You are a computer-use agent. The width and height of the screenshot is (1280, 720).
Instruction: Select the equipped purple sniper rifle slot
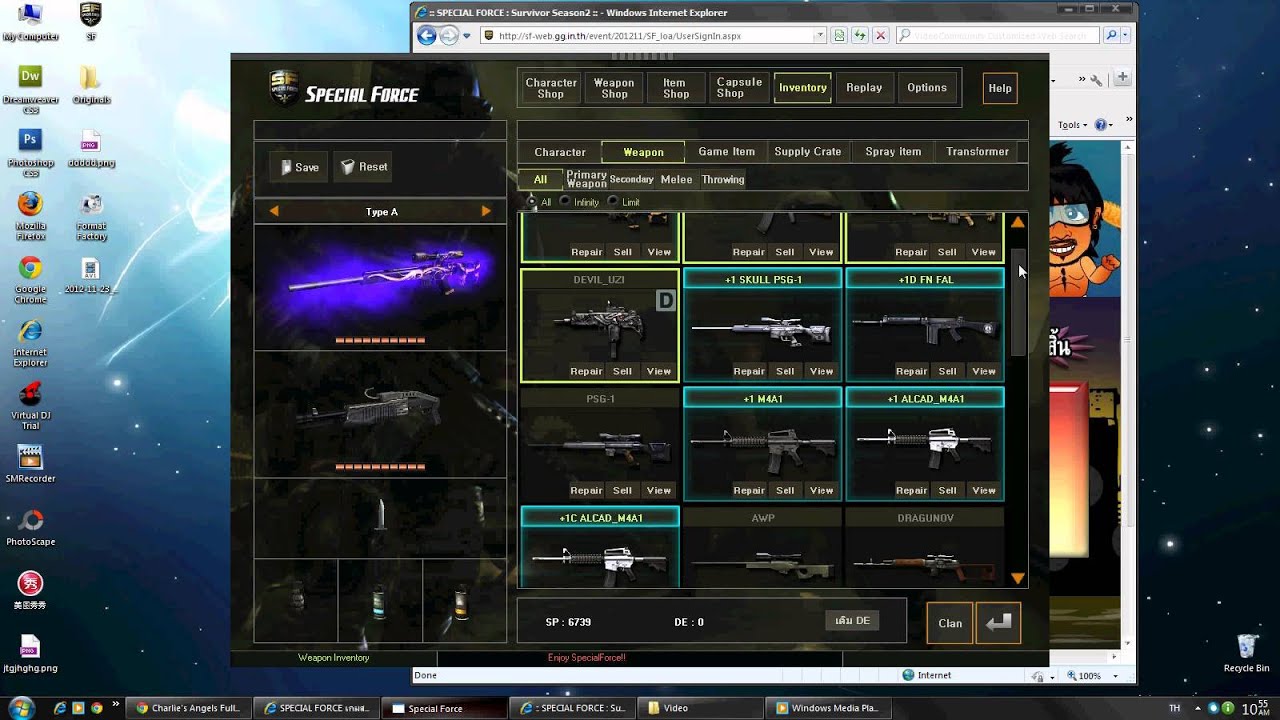coord(380,287)
